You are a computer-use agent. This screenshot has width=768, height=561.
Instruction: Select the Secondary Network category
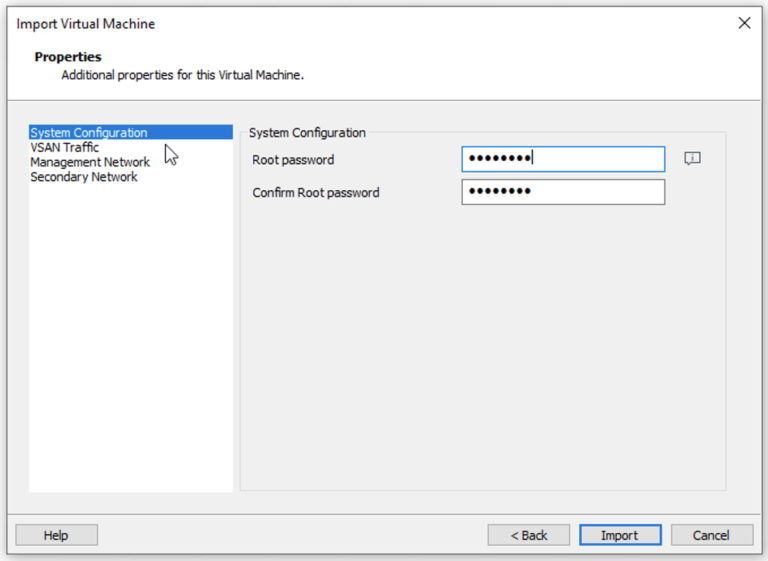84,177
